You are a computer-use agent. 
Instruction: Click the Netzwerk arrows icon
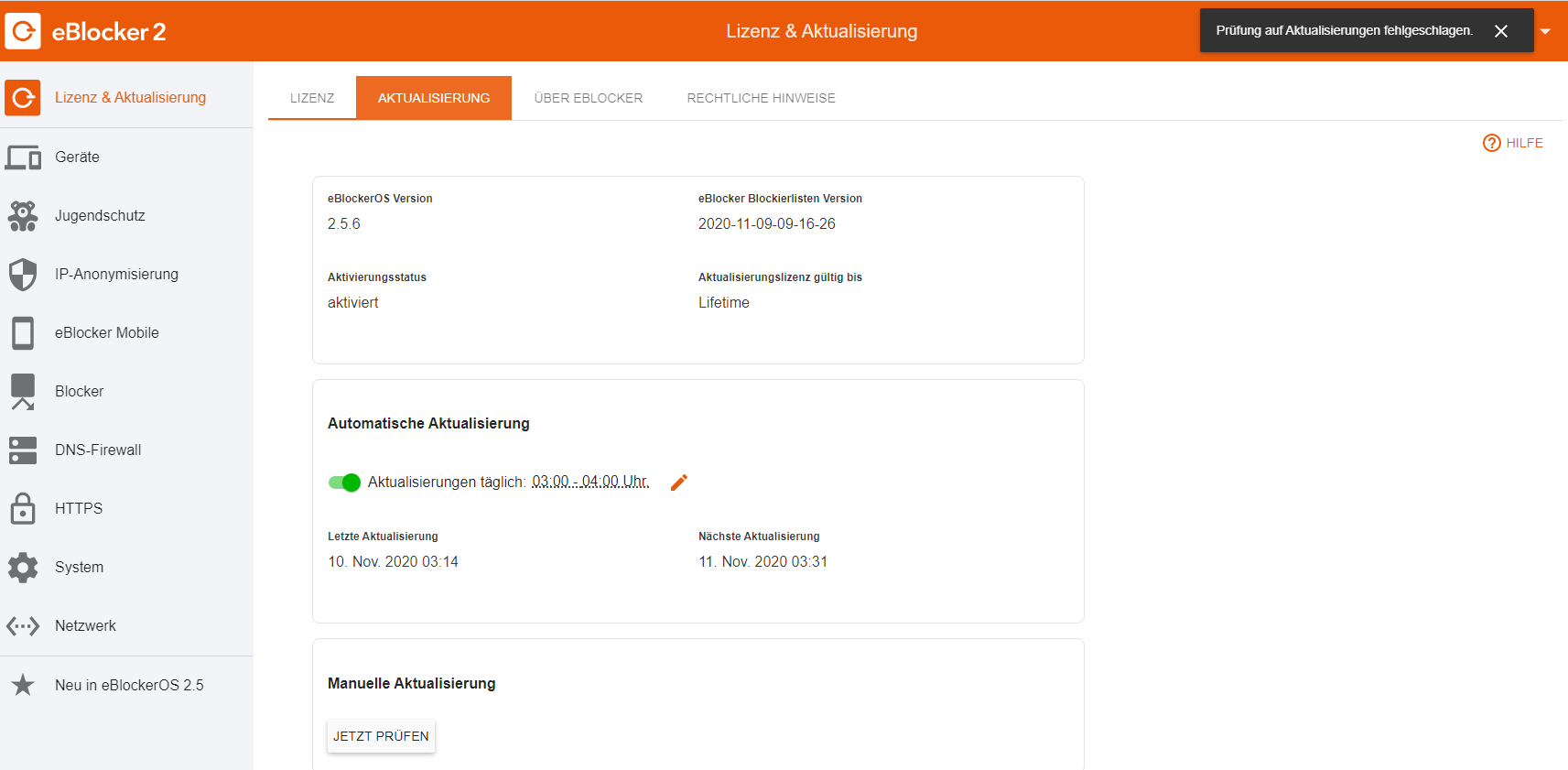[23, 626]
